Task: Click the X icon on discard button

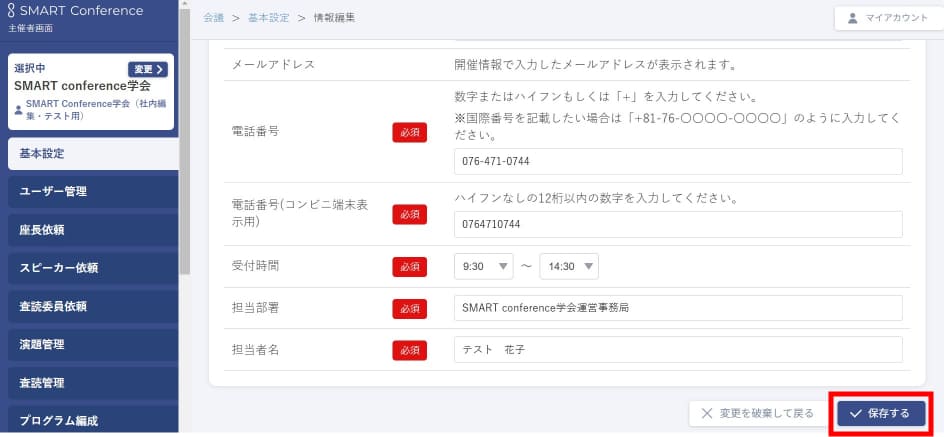Action: tap(707, 413)
